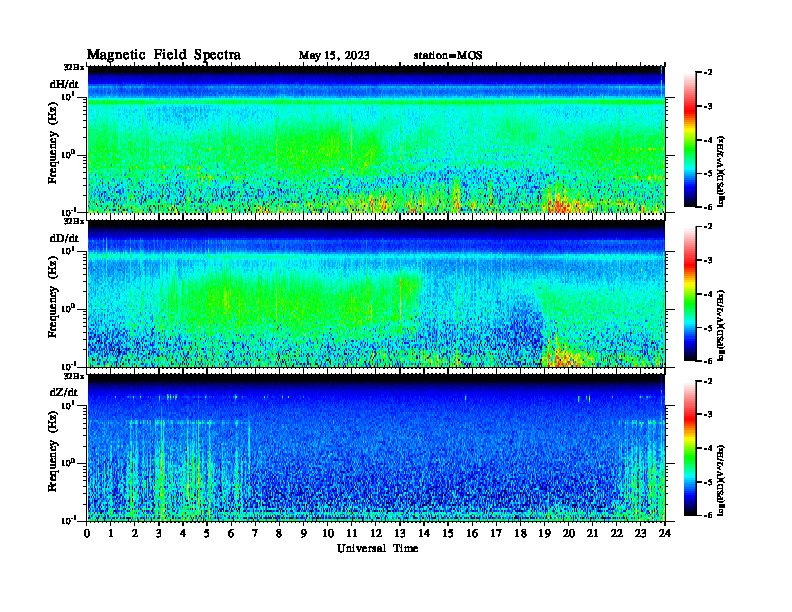Click the hour 4 tick label
The height and width of the screenshot is (612, 792).
point(183,534)
